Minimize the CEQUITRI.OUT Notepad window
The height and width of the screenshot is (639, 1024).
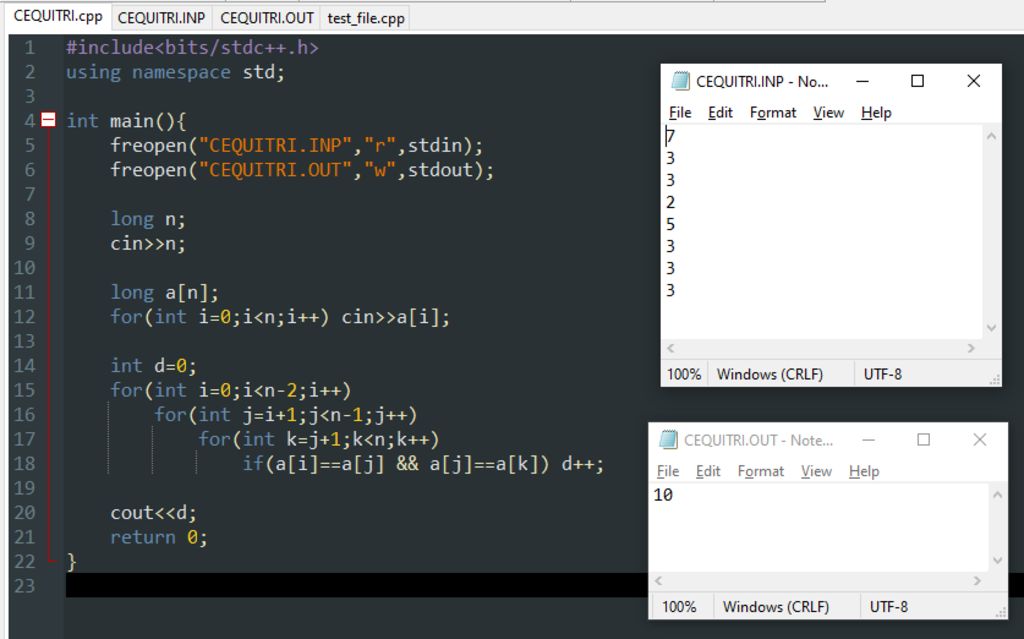click(x=868, y=440)
